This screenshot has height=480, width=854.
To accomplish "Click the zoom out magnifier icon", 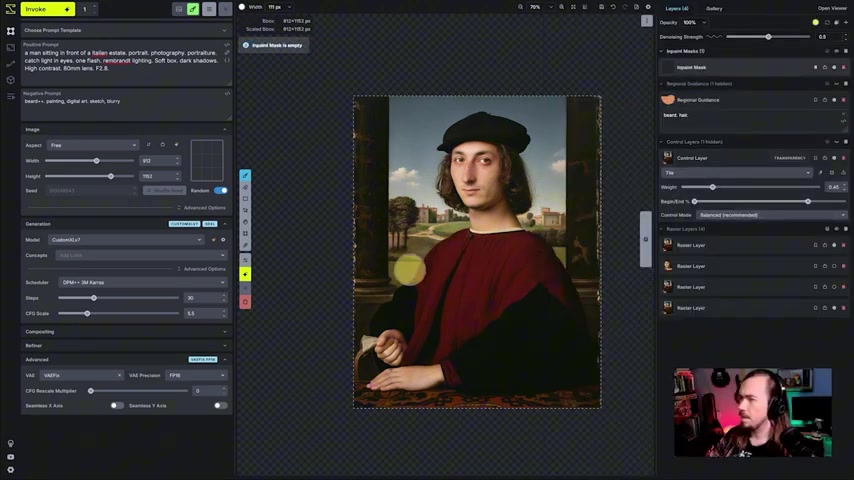I will [520, 7].
